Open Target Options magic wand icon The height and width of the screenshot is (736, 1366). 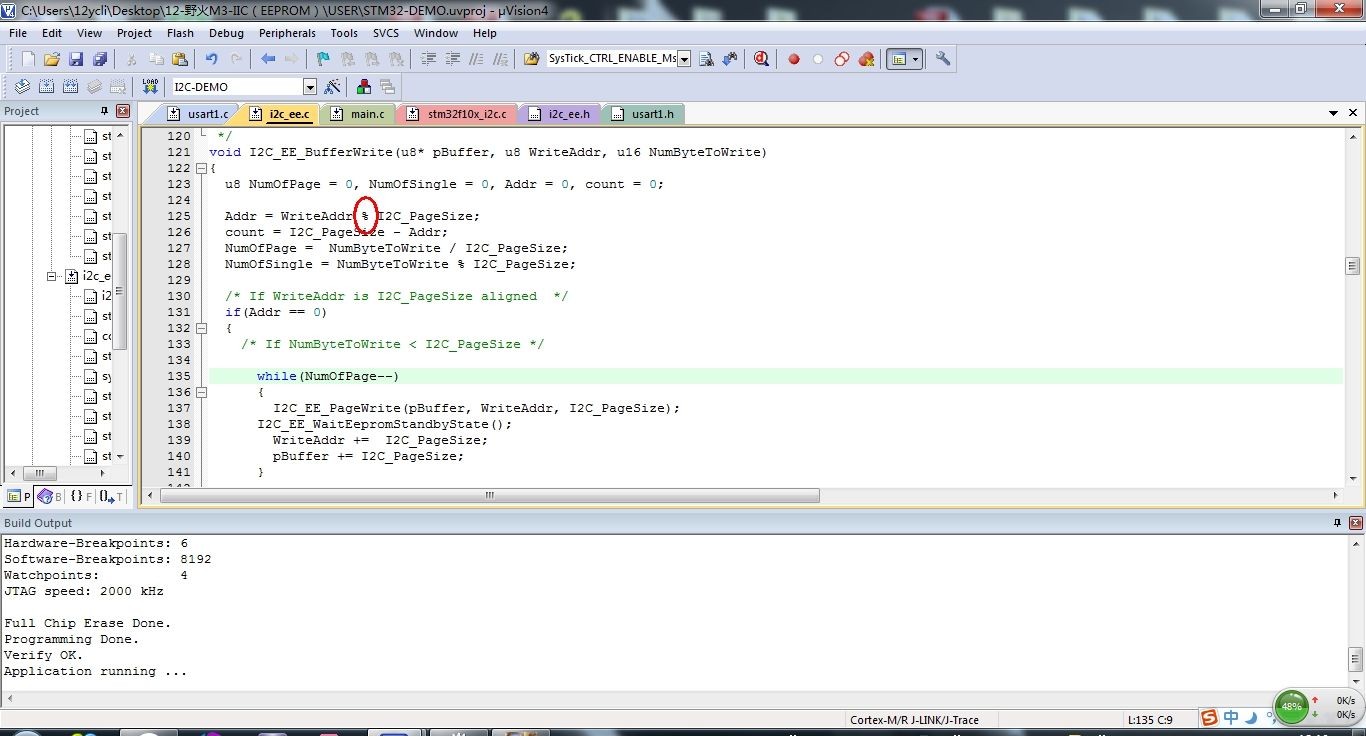(333, 87)
